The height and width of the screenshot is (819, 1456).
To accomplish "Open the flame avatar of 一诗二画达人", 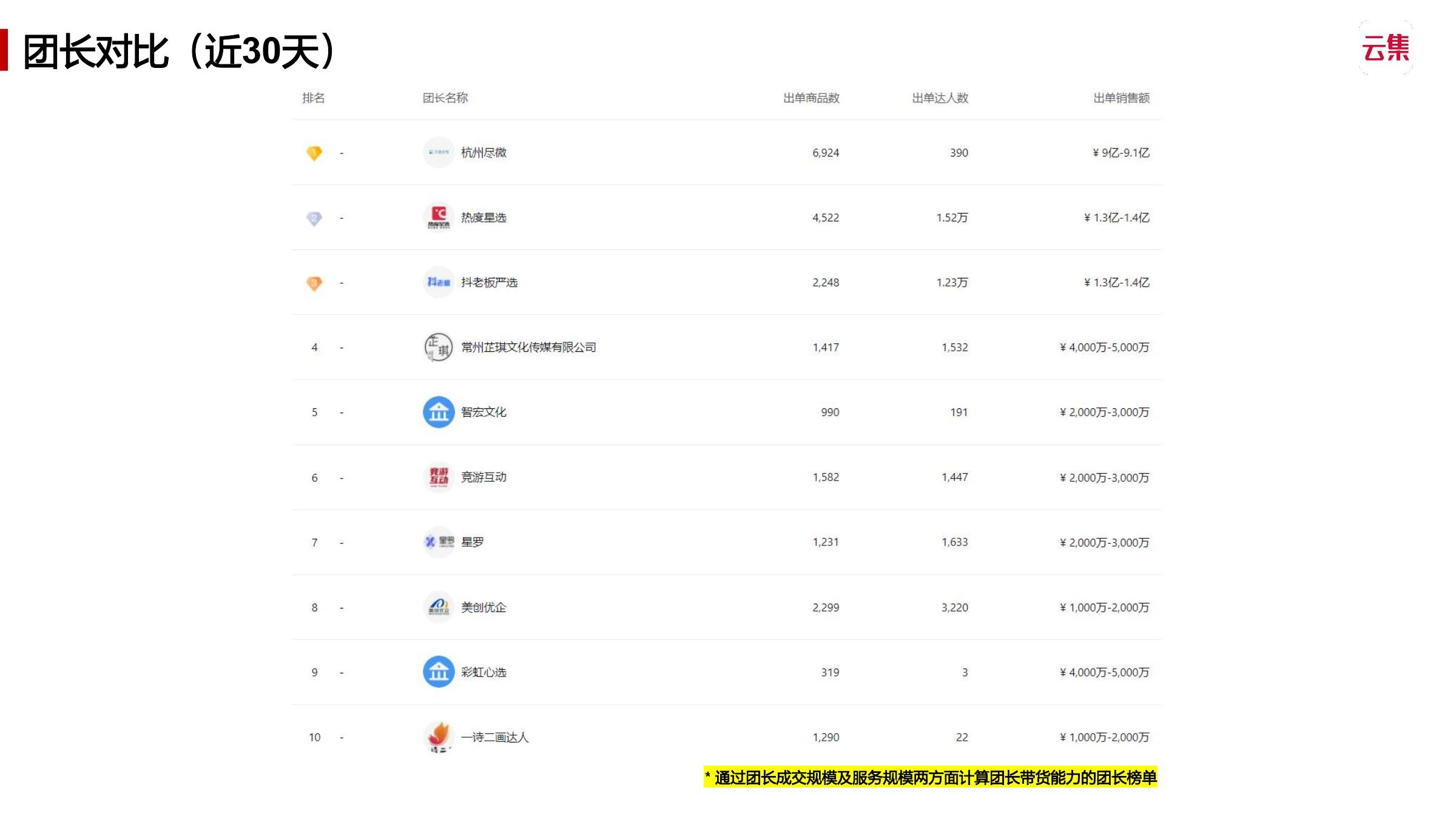I will coord(439,736).
